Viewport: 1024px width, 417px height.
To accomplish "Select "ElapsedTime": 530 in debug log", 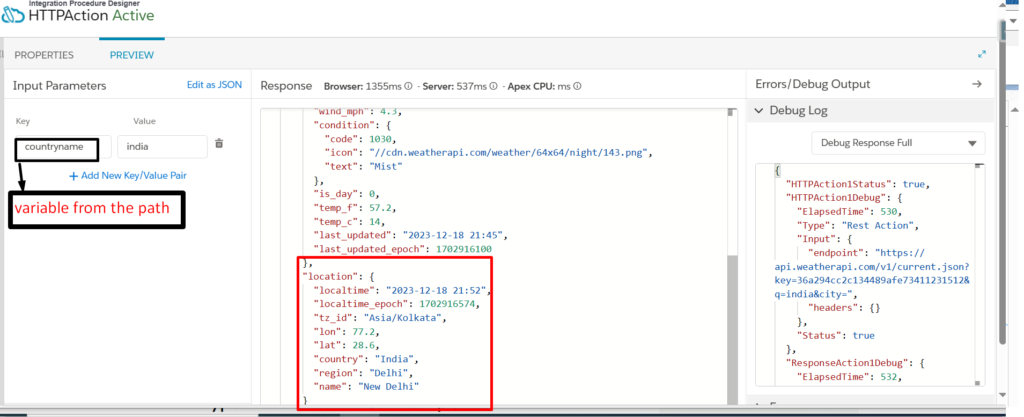I will (849, 211).
